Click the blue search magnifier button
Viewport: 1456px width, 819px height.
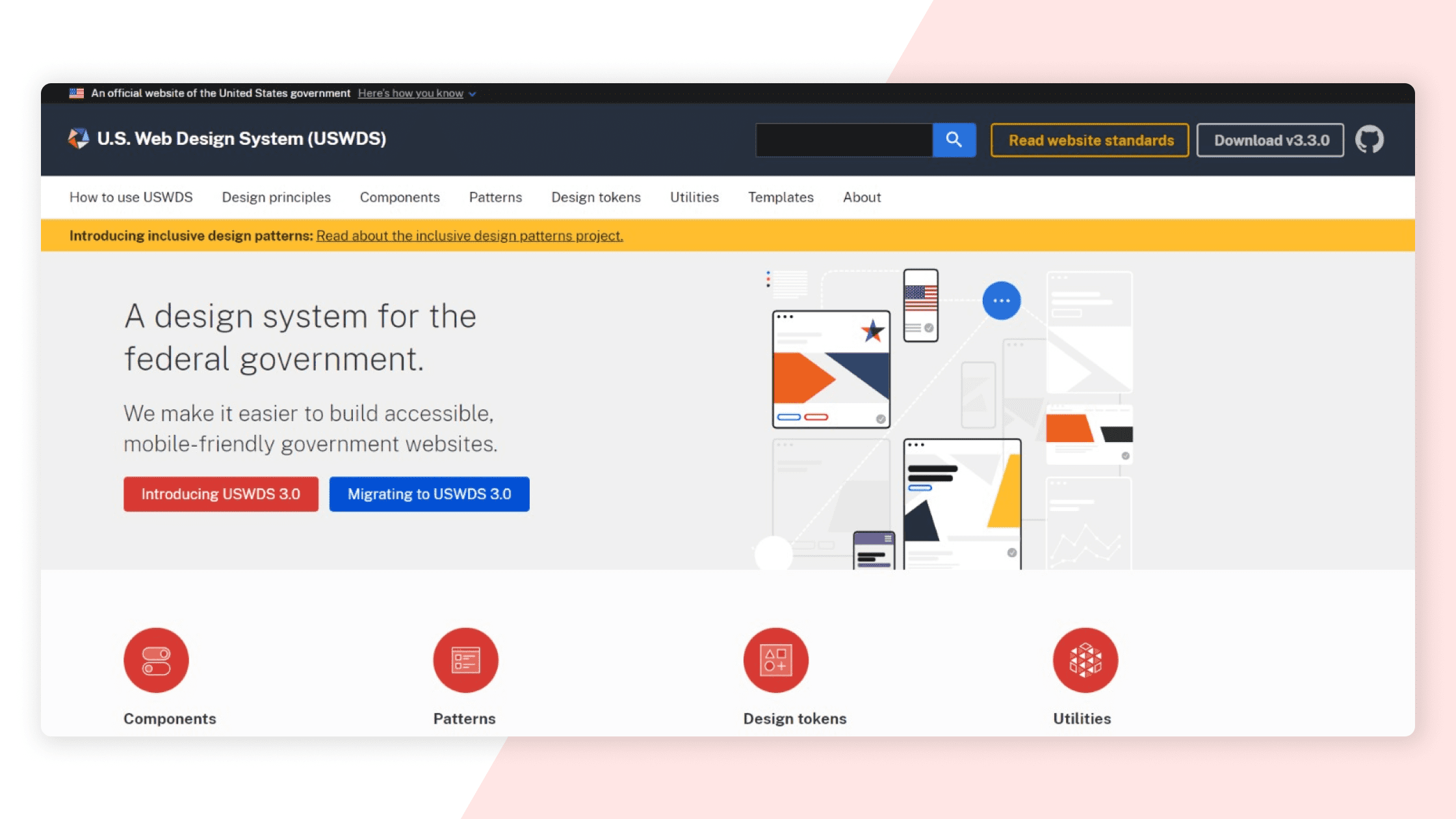[954, 140]
